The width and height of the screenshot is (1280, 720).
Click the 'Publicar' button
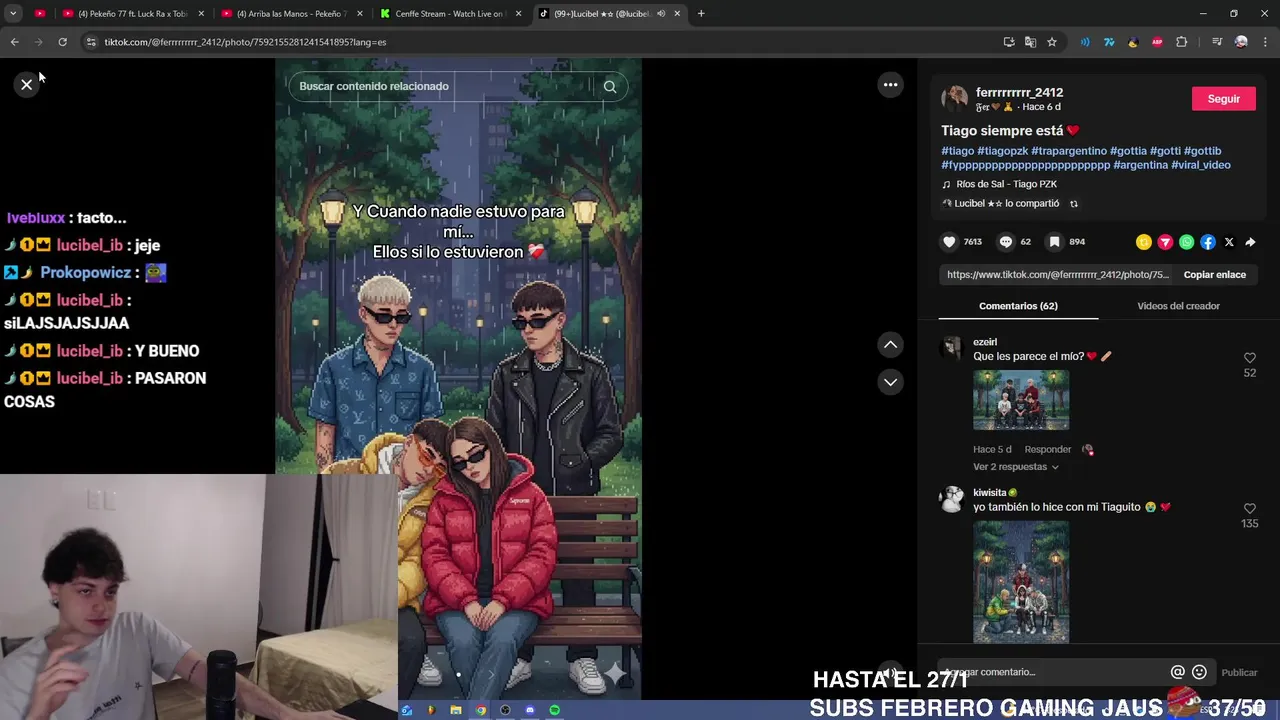pos(1239,673)
